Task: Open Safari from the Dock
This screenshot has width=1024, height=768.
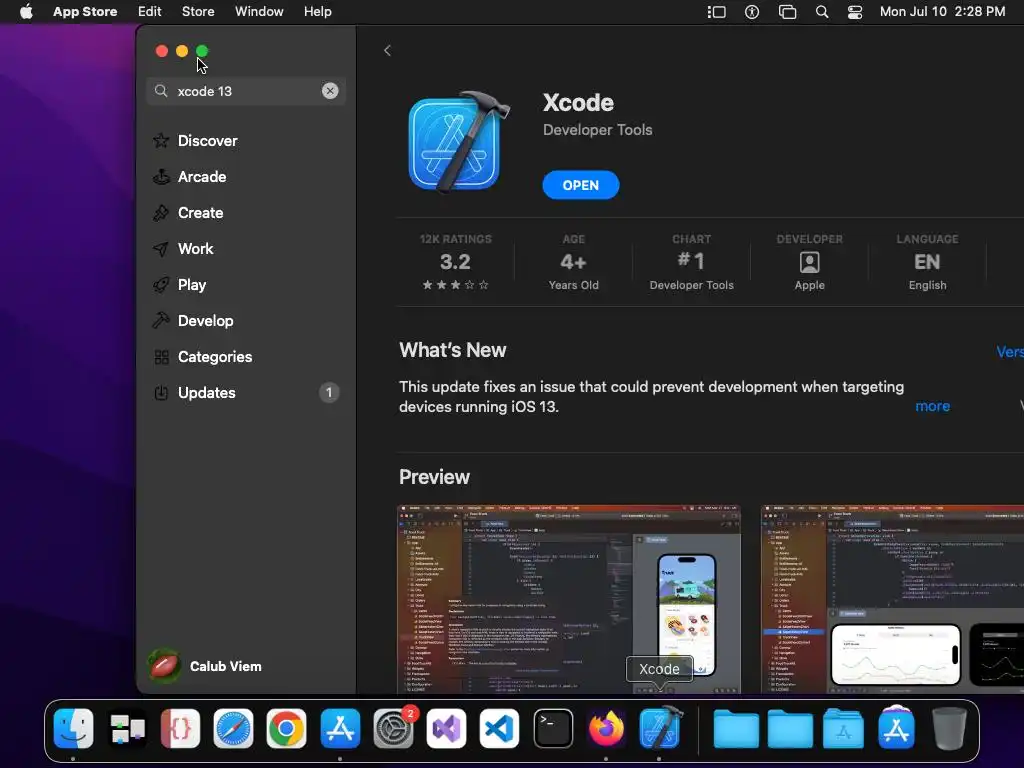Action: click(233, 729)
